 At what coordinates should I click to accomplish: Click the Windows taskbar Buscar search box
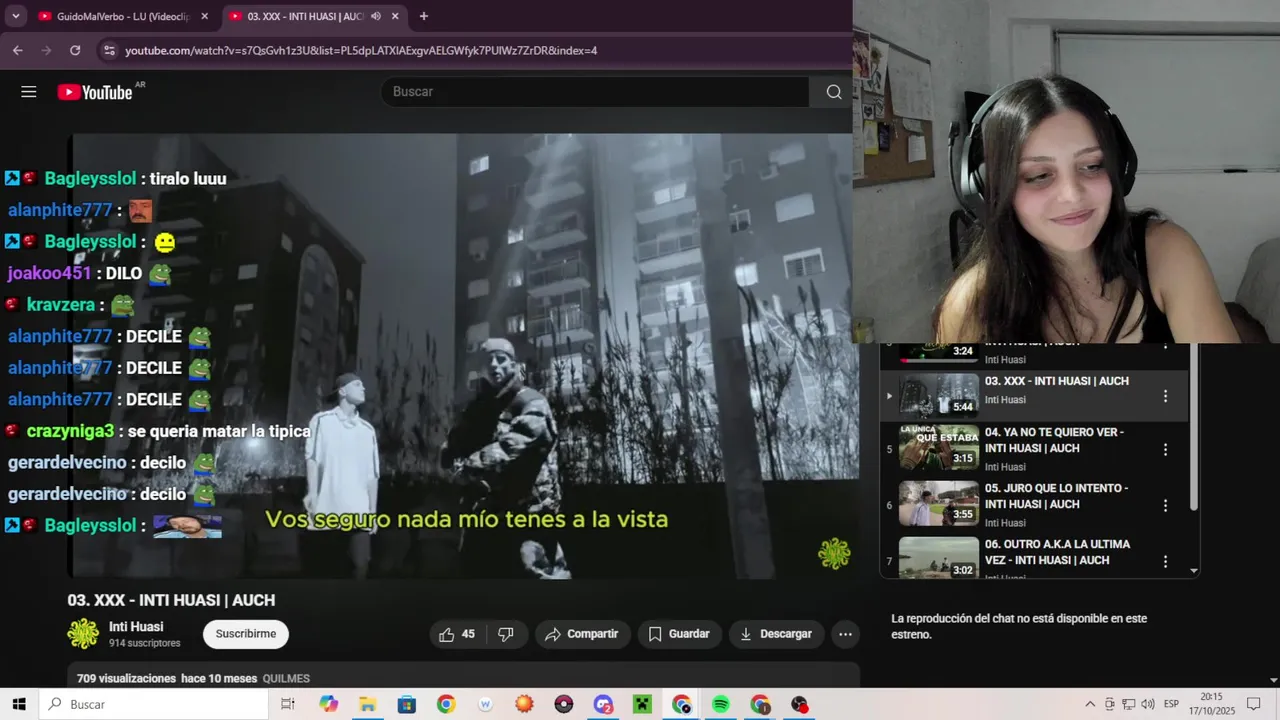pos(154,704)
